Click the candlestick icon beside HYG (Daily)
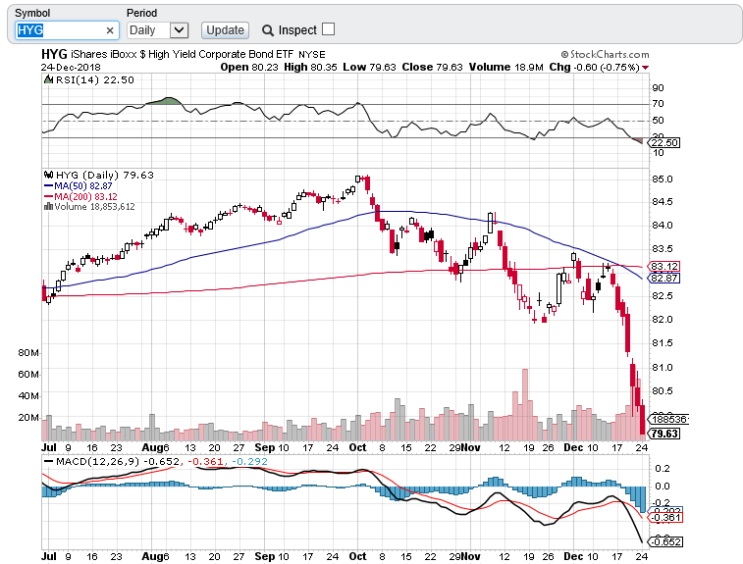Viewport: 743px width, 564px height. 48,175
